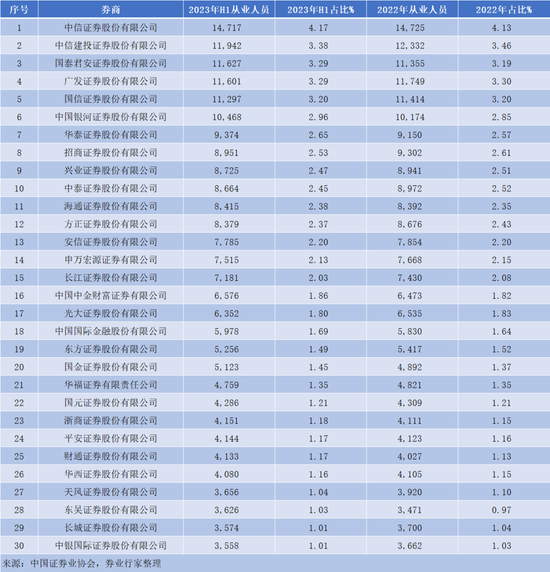Click the 2022年从业人员 header cell
Viewport: 550px width, 572px height.
[412, 9]
